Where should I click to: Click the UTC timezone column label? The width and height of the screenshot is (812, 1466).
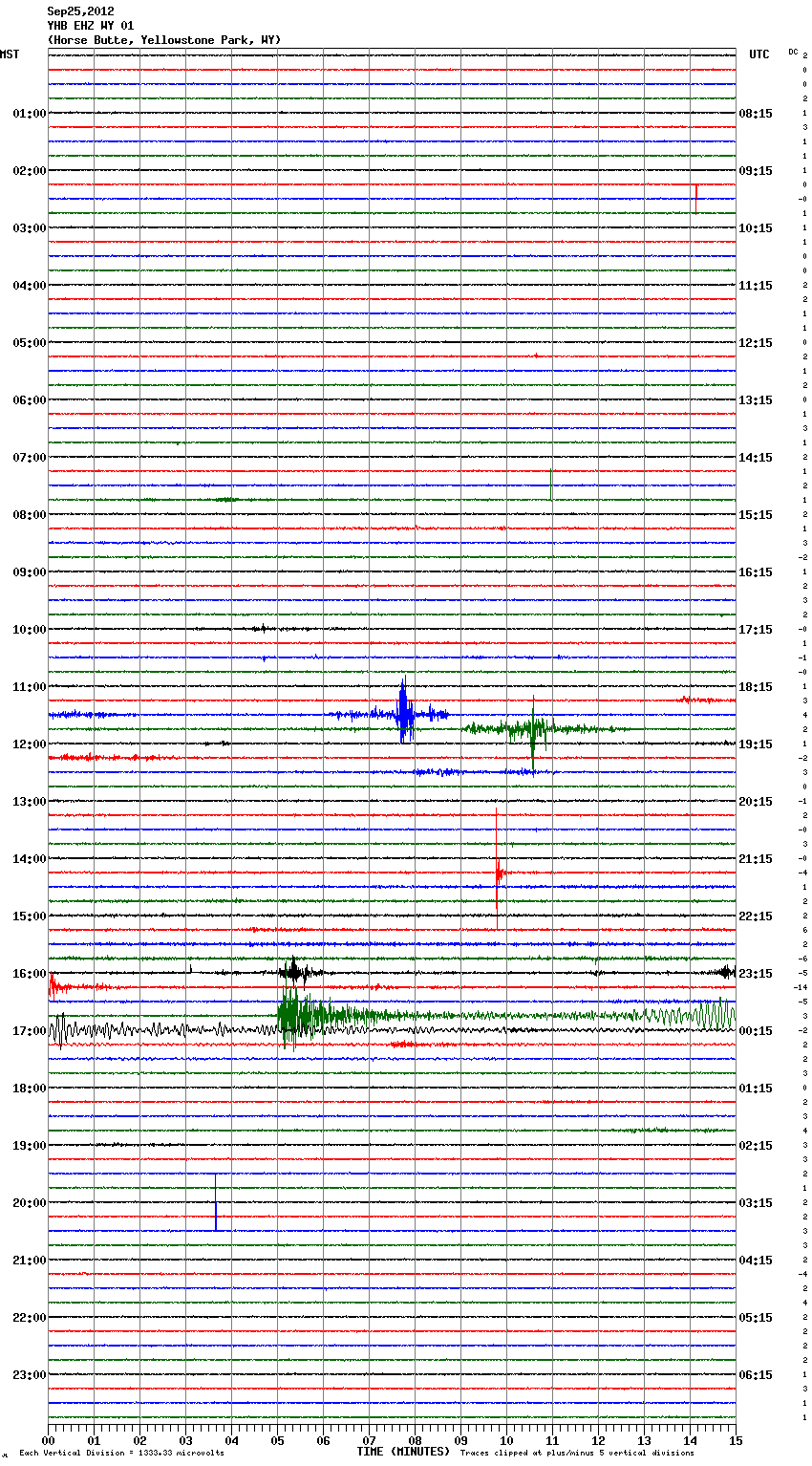[759, 54]
